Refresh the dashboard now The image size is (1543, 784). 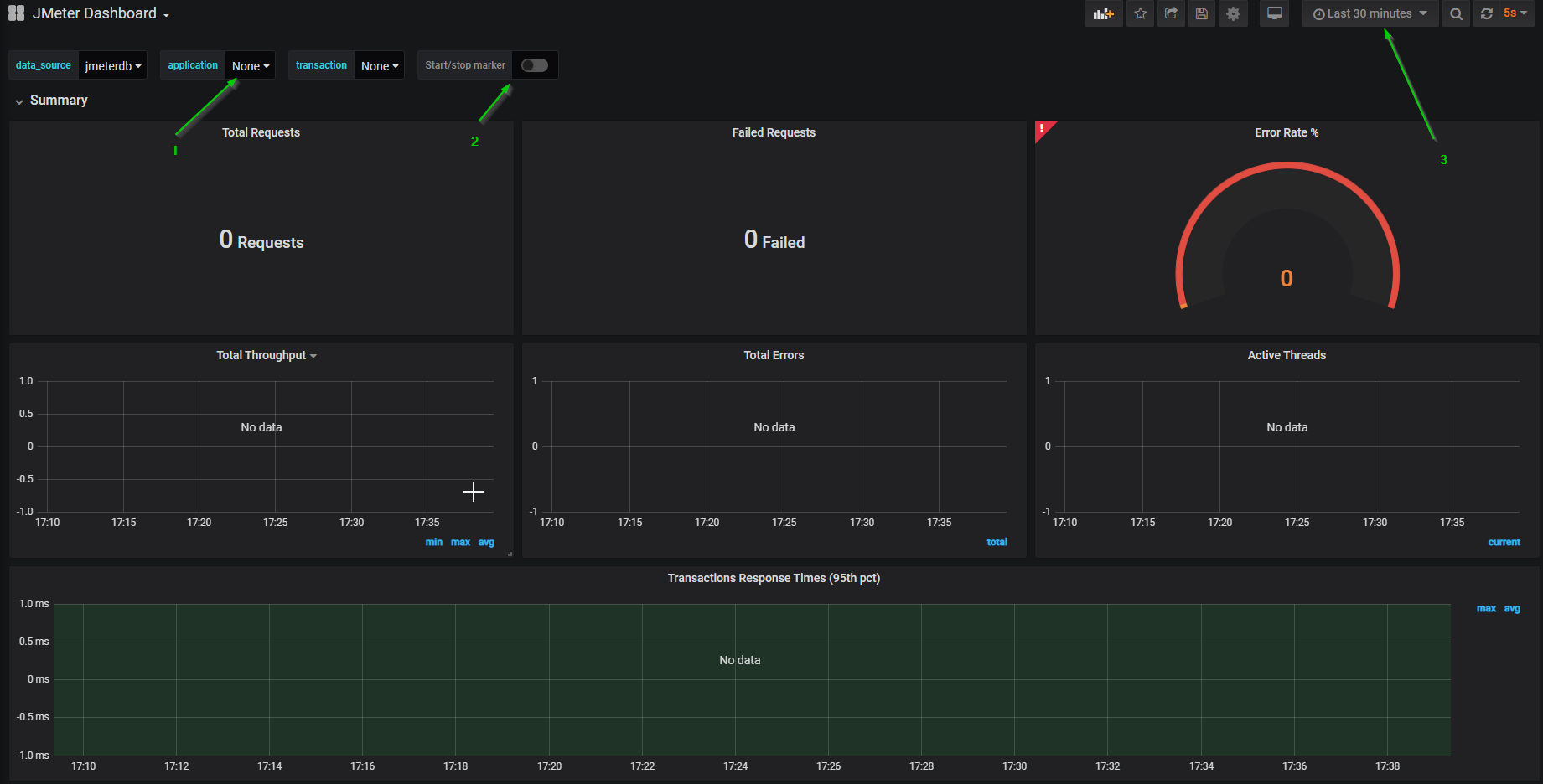click(1487, 13)
